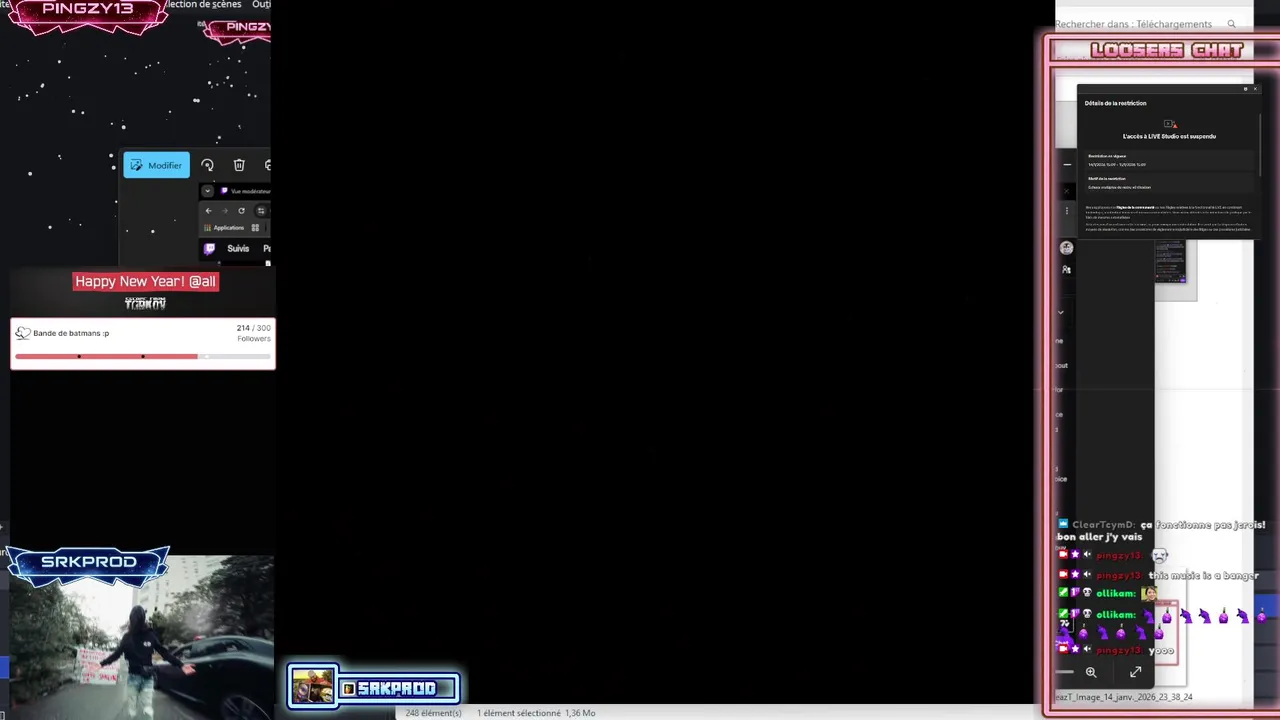This screenshot has width=1280, height=720.
Task: Open the Applications bookmark shortcut
Action: (224, 228)
